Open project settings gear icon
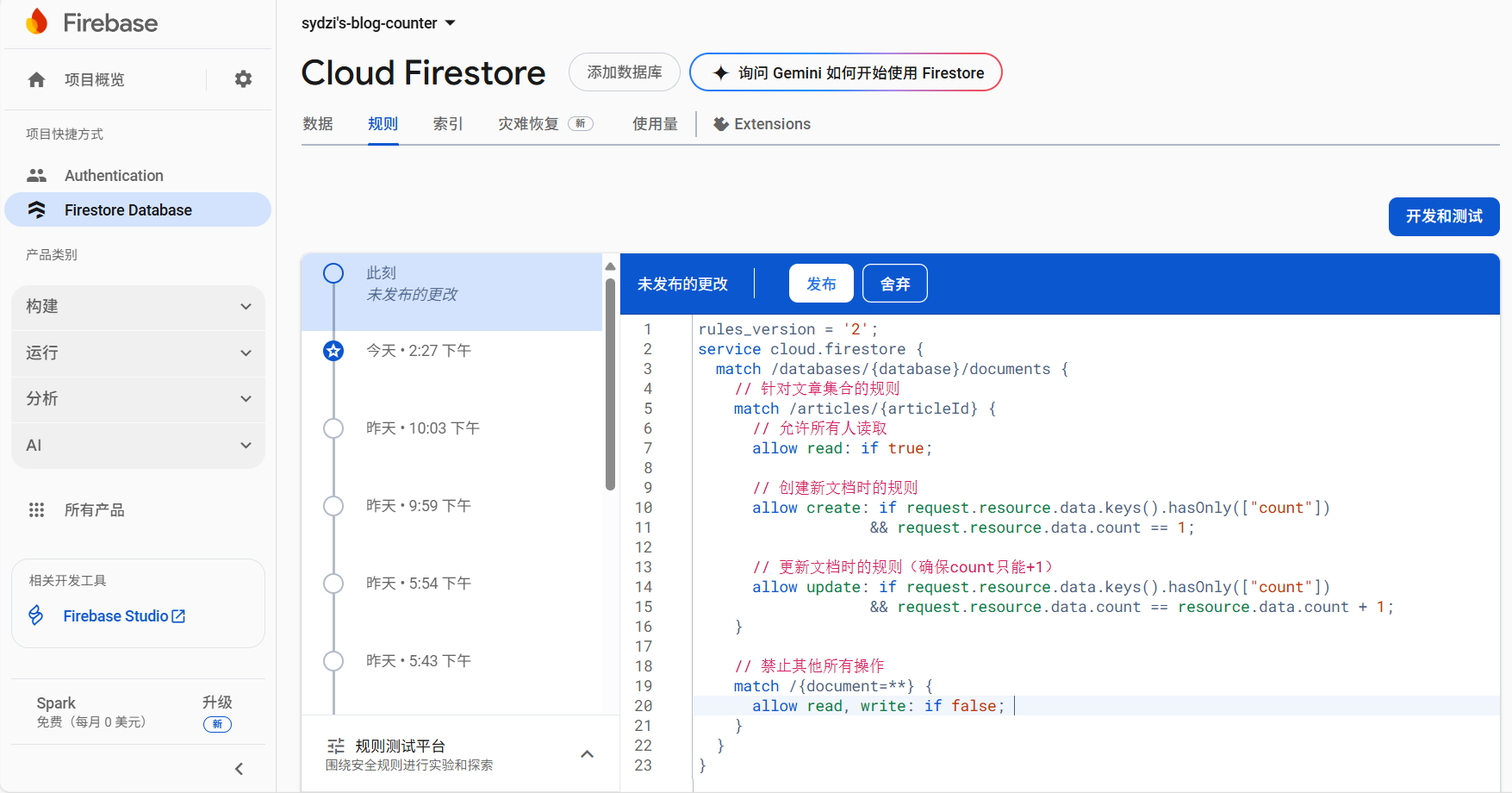Image resolution: width=1512 pixels, height=793 pixels. pyautogui.click(x=244, y=79)
